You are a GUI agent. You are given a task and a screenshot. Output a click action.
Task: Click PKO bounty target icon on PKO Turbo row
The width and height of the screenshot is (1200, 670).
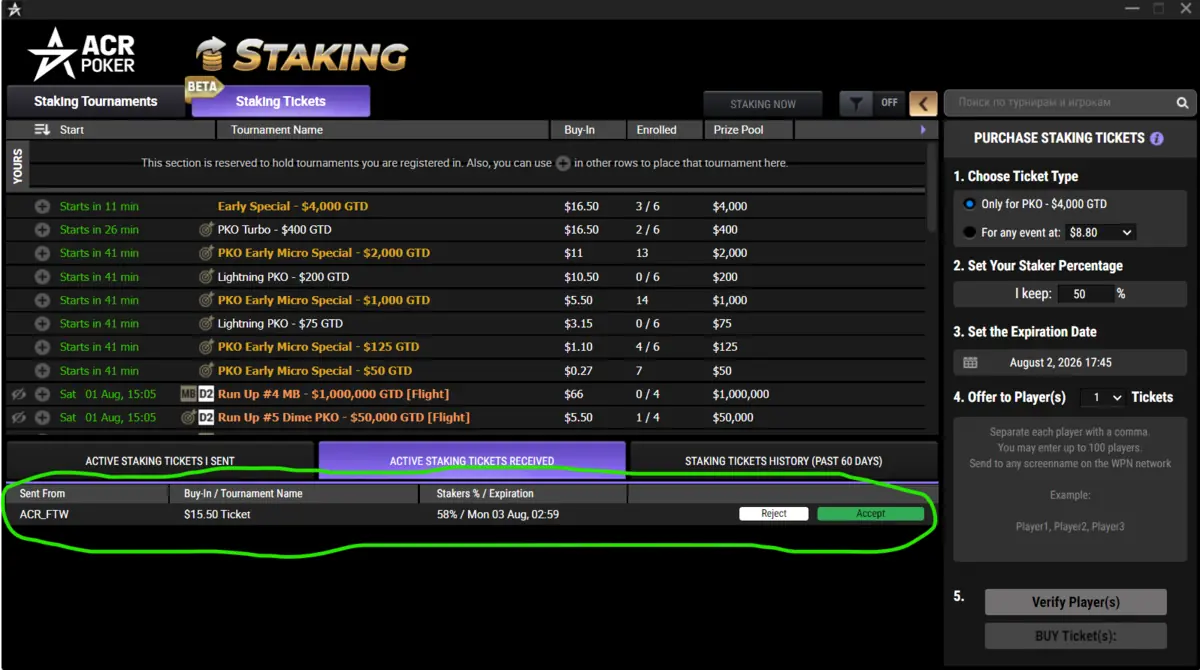(x=206, y=229)
